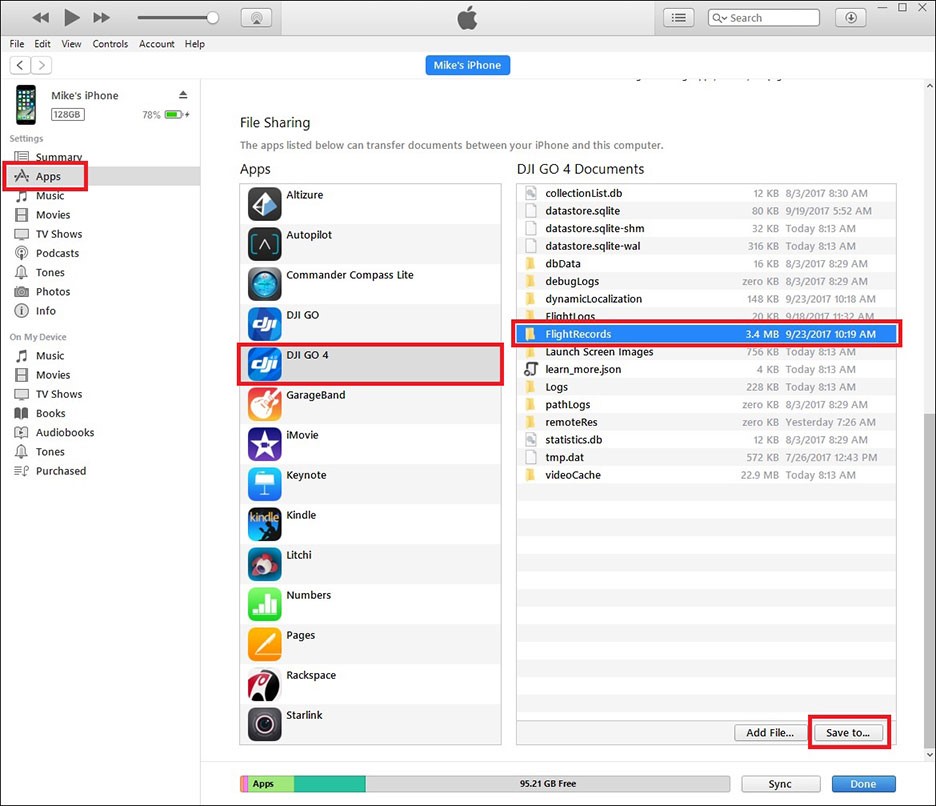The height and width of the screenshot is (806, 936).
Task: Click the Add File... button
Action: point(769,733)
